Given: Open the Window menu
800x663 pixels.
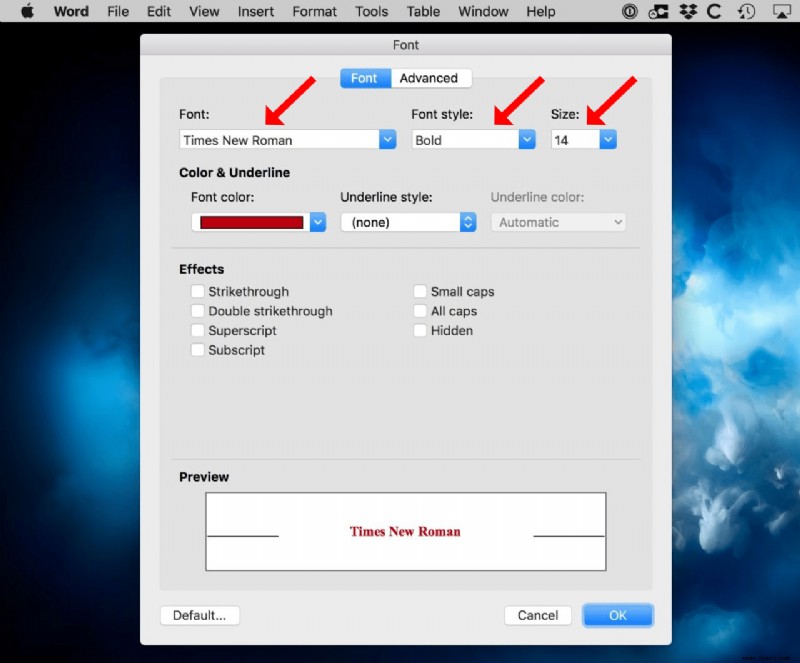Looking at the screenshot, I should coord(483,11).
